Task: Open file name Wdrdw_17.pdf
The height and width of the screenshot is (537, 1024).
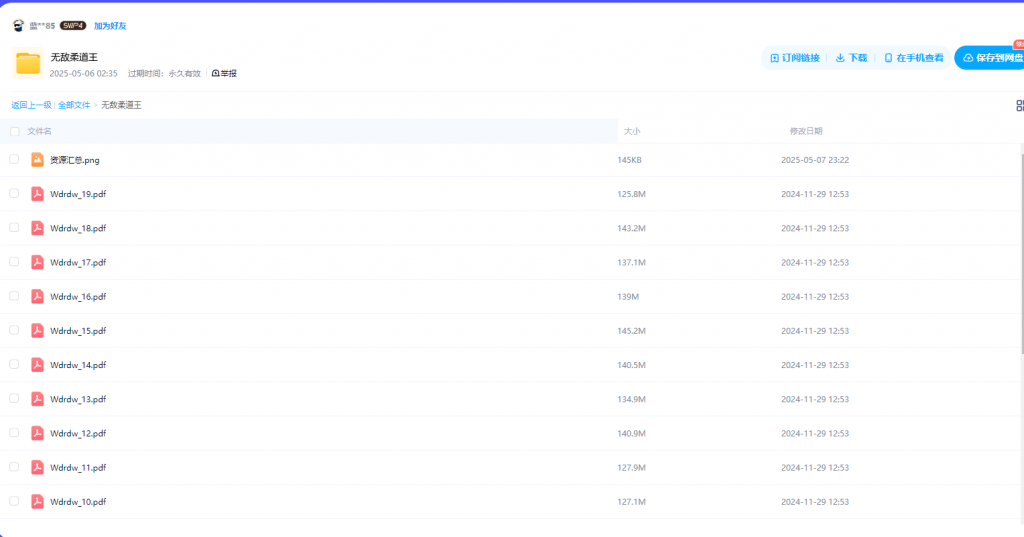Action: pos(78,263)
